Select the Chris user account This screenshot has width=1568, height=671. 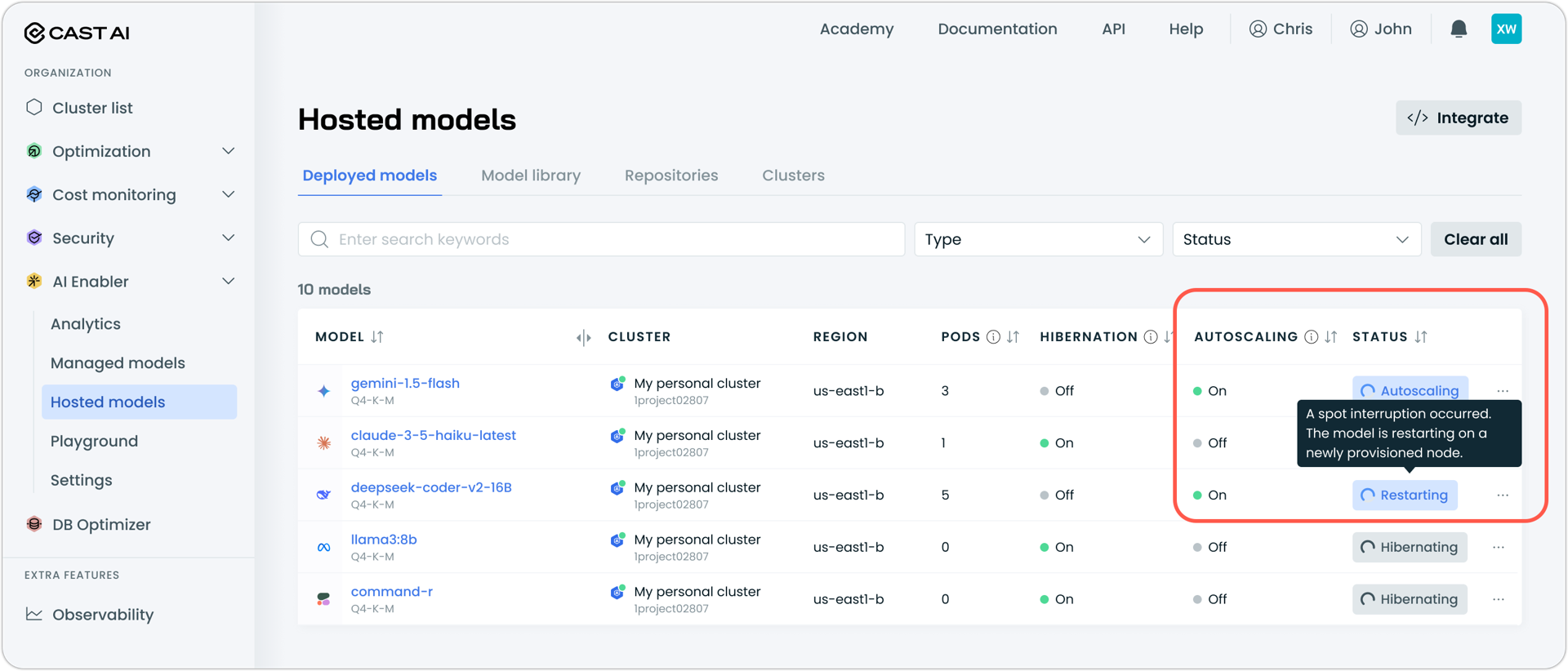click(x=1281, y=29)
